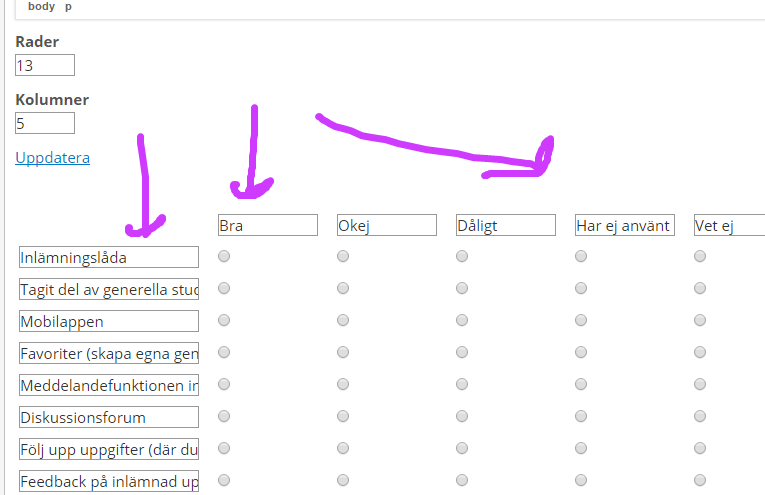Edit the Dåligt column header field
This screenshot has height=495, width=765.
click(x=506, y=225)
